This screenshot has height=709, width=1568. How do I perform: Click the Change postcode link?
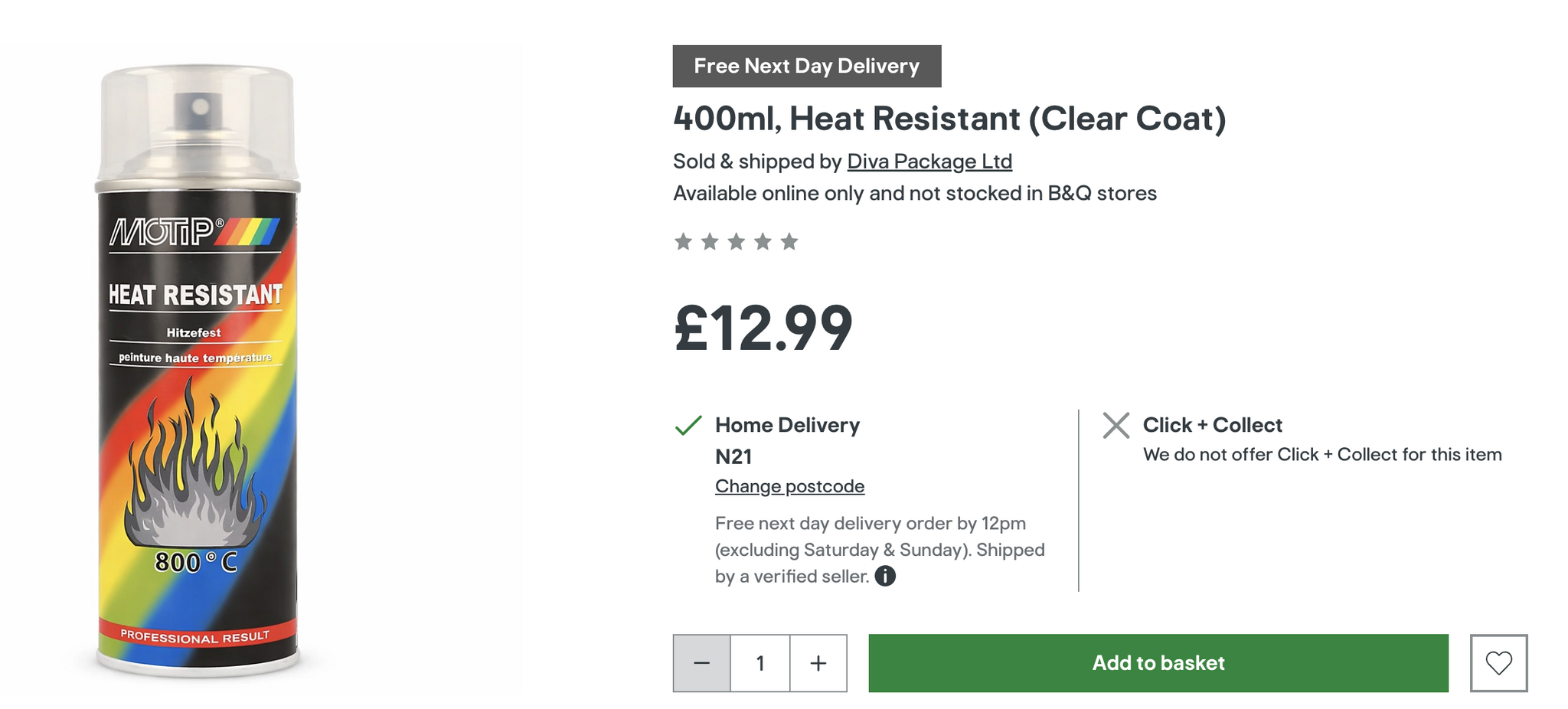(x=789, y=486)
